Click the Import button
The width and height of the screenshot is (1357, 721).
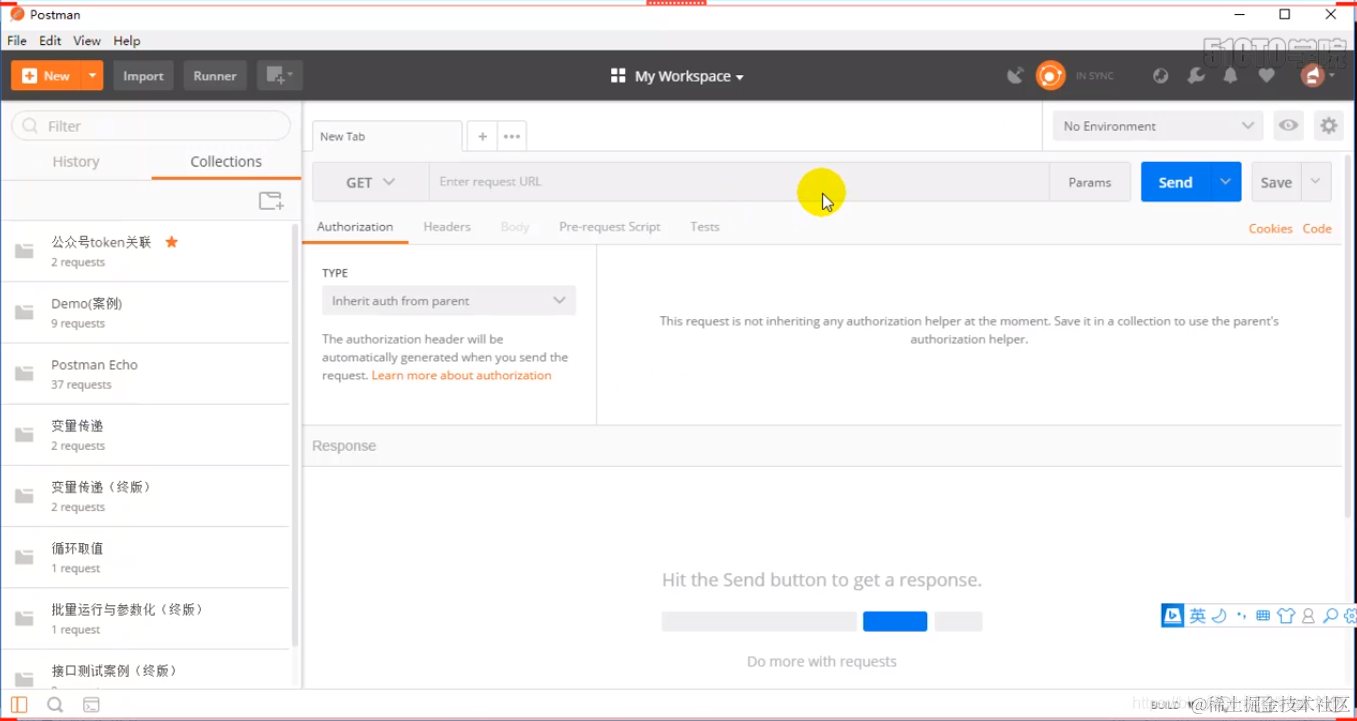coord(143,76)
